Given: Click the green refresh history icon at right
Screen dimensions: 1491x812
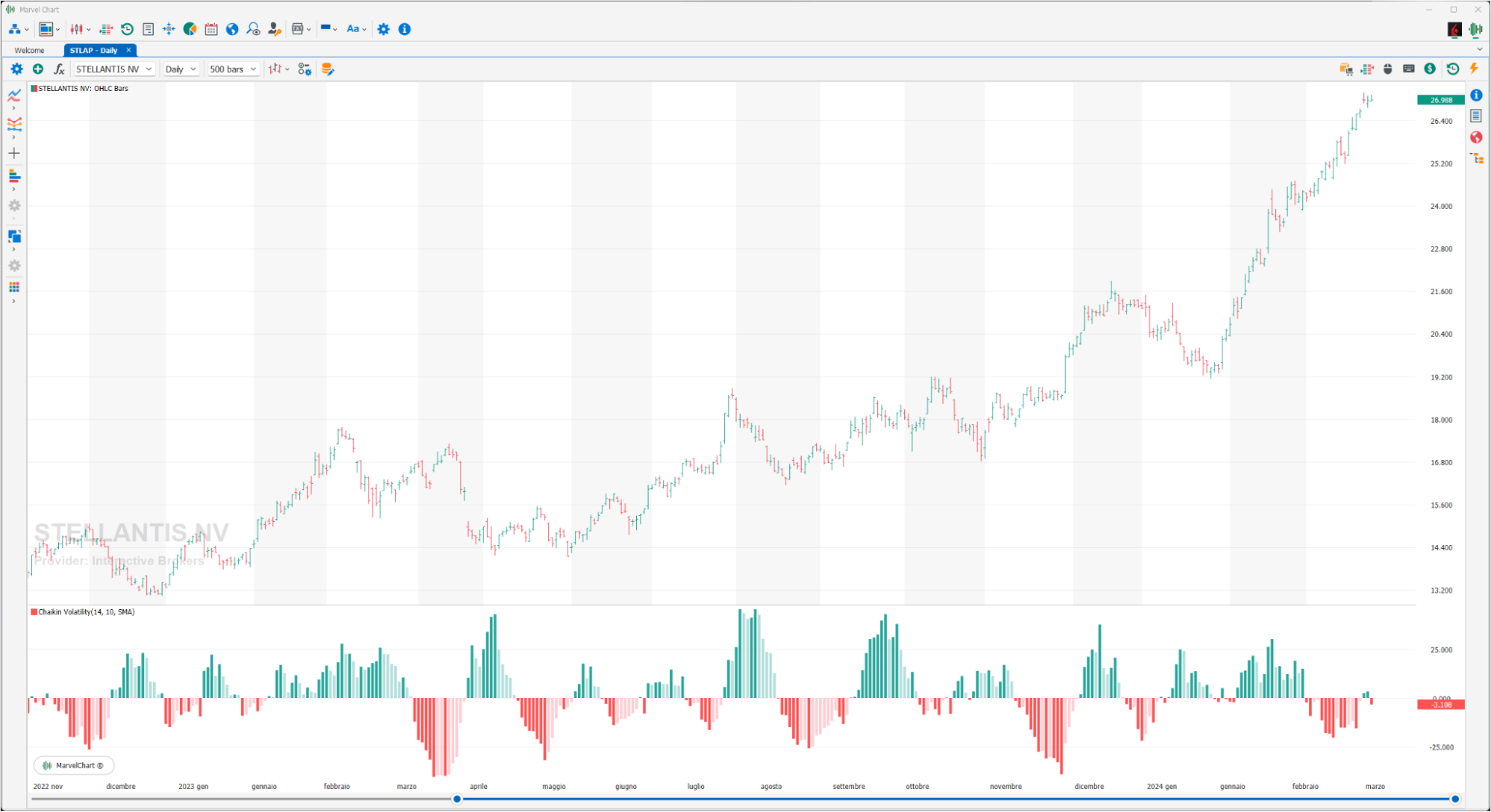Looking at the screenshot, I should (1452, 69).
